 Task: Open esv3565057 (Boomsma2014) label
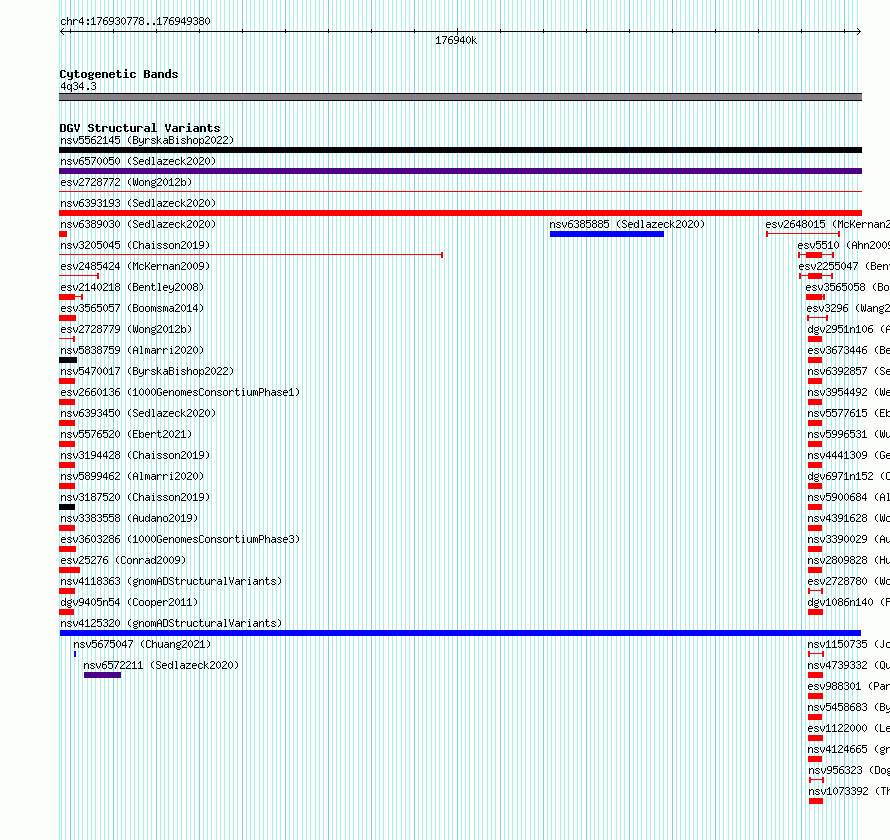[x=132, y=308]
